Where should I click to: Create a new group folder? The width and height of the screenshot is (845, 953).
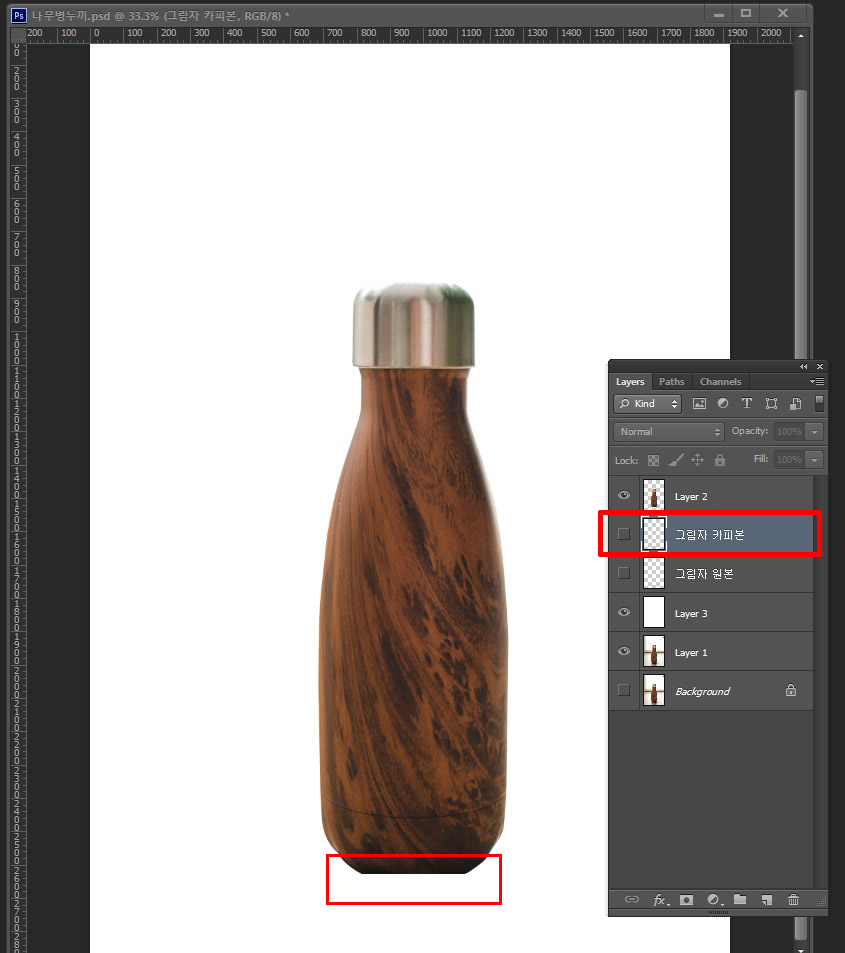(740, 900)
